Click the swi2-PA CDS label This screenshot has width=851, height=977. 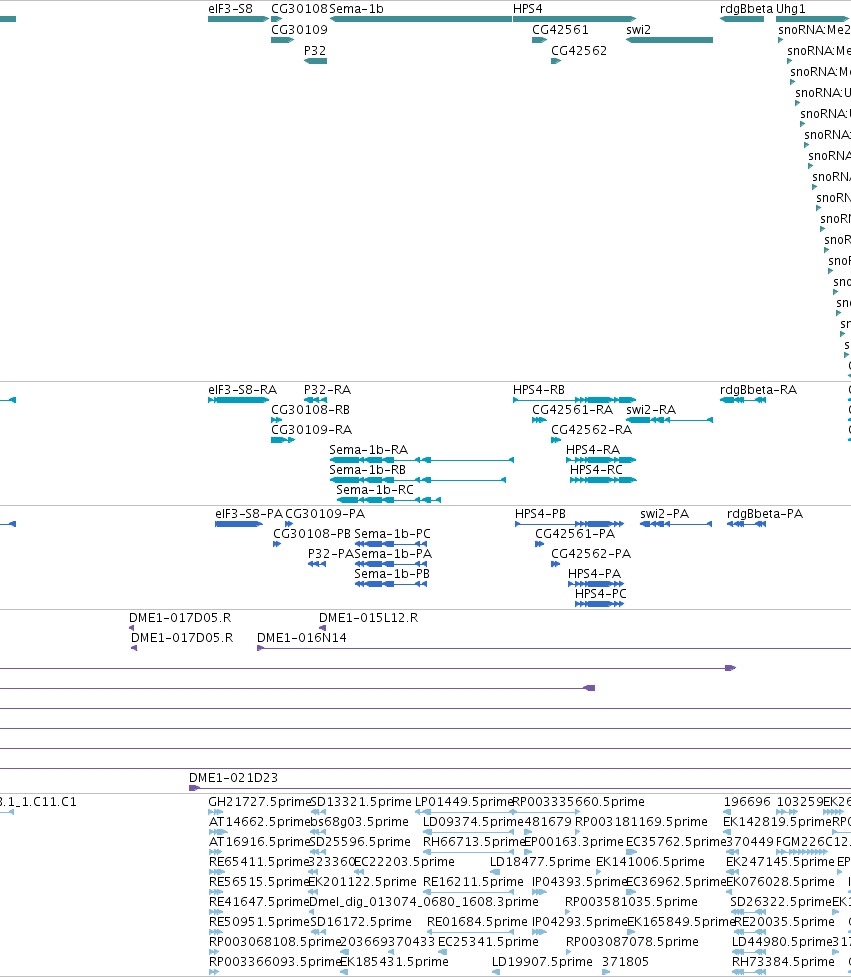[x=665, y=514]
